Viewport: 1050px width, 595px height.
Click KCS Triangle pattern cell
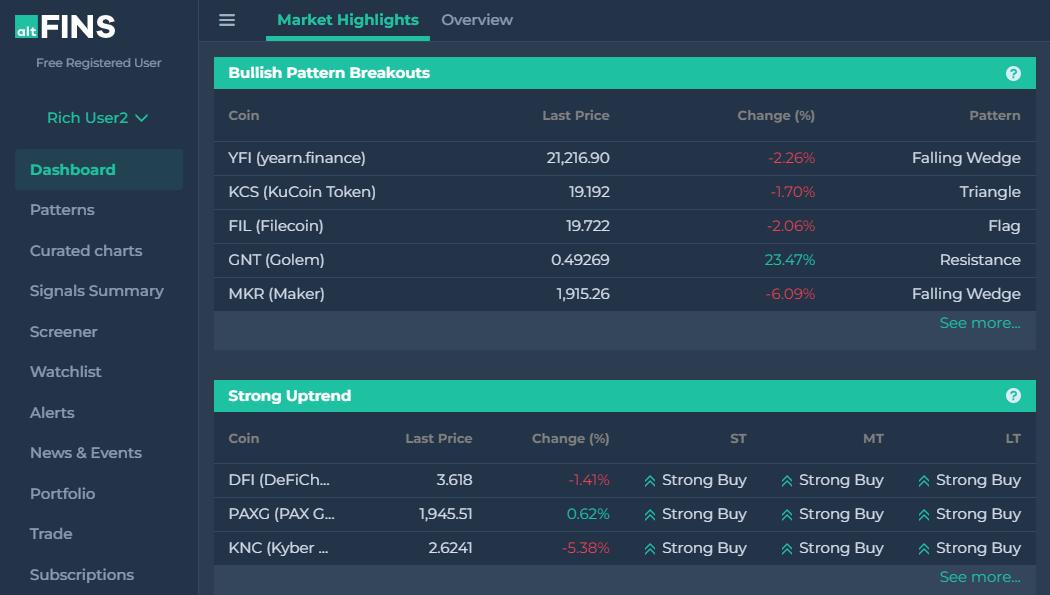[990, 192]
